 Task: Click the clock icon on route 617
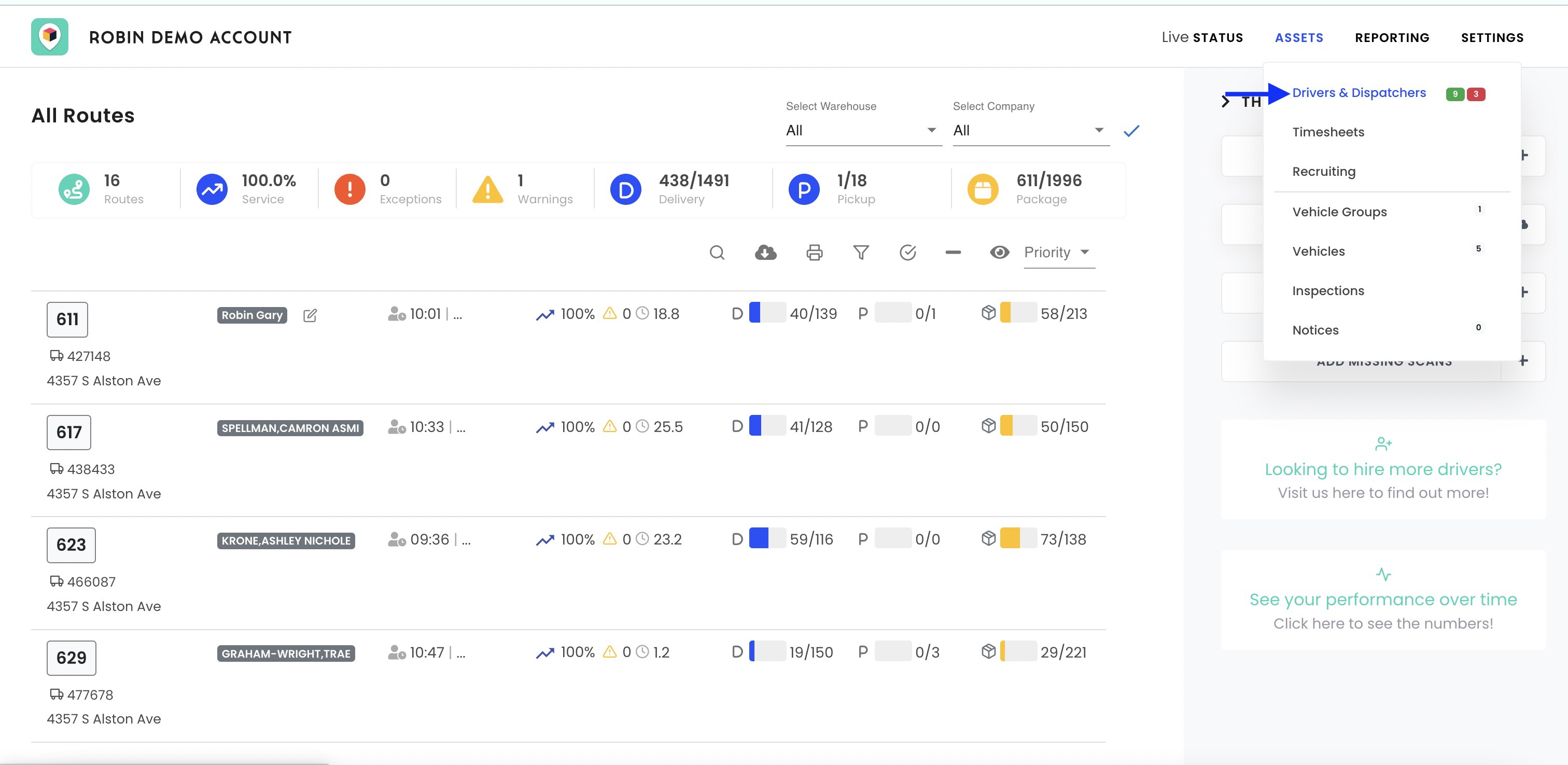click(x=642, y=426)
